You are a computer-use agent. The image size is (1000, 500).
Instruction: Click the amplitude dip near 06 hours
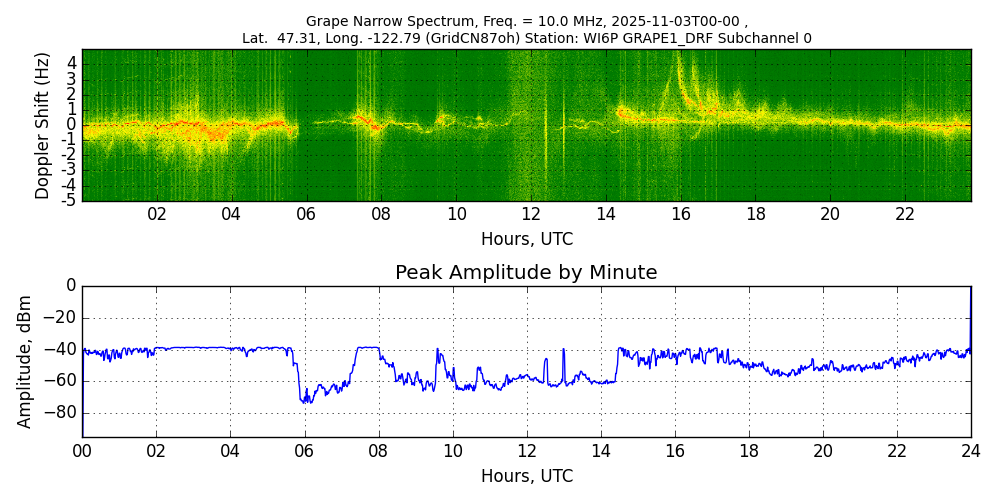pos(307,399)
